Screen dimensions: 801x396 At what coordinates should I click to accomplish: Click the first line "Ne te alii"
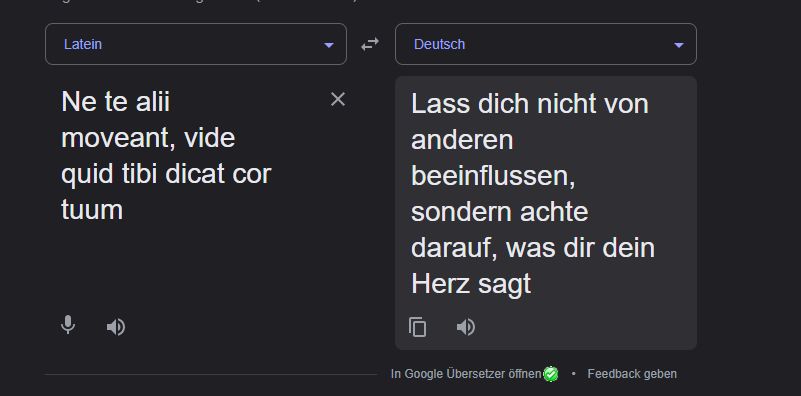pos(115,102)
